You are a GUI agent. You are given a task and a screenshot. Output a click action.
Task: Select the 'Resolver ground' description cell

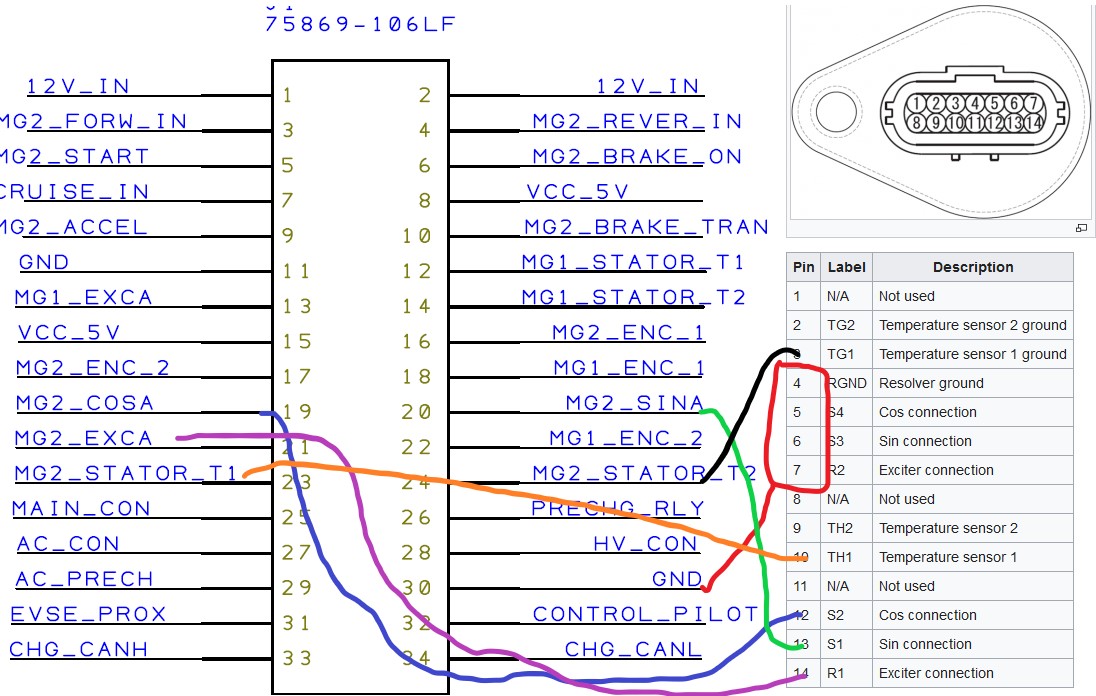973,383
